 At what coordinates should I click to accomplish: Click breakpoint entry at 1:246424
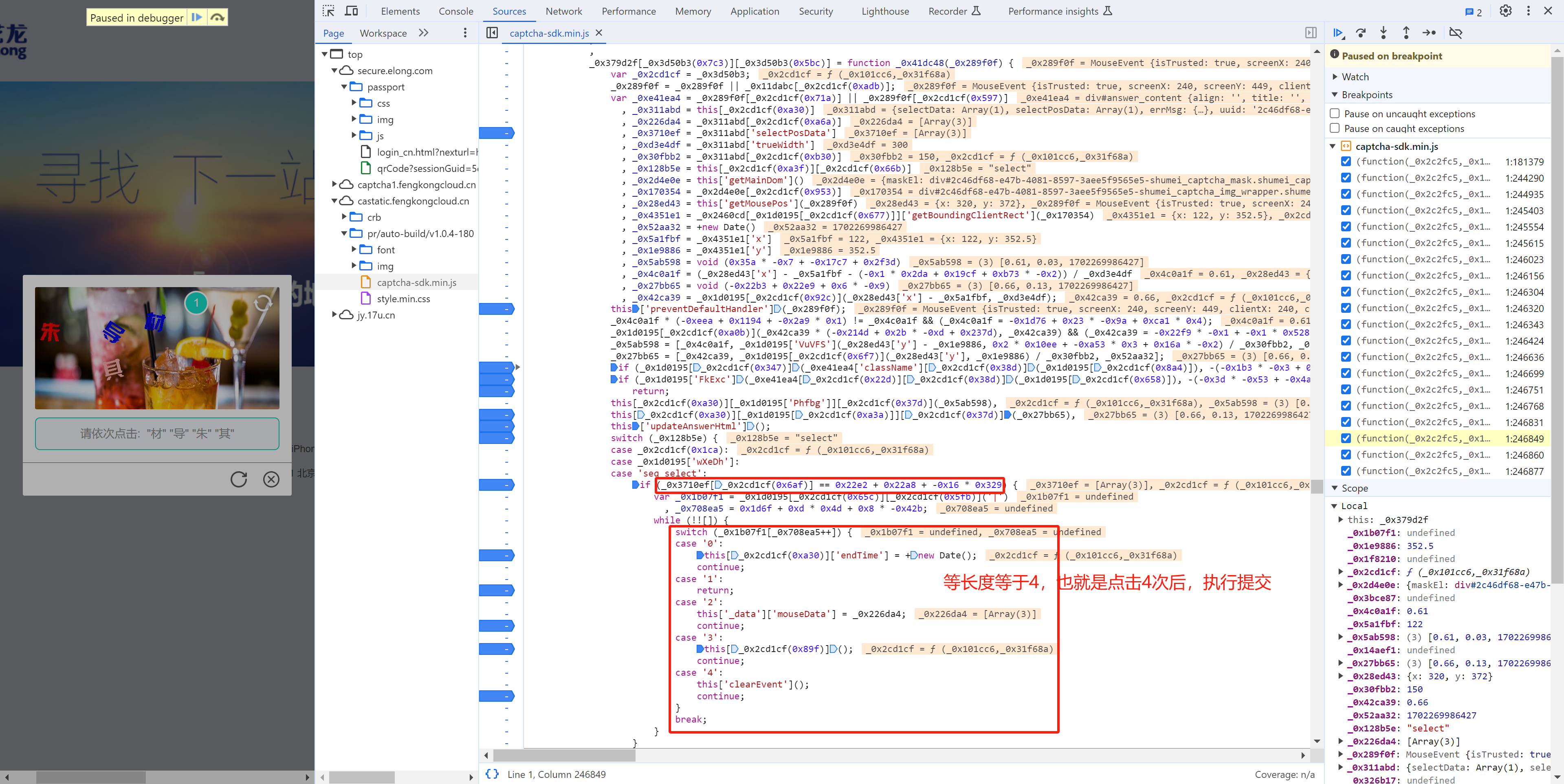[x=1443, y=340]
